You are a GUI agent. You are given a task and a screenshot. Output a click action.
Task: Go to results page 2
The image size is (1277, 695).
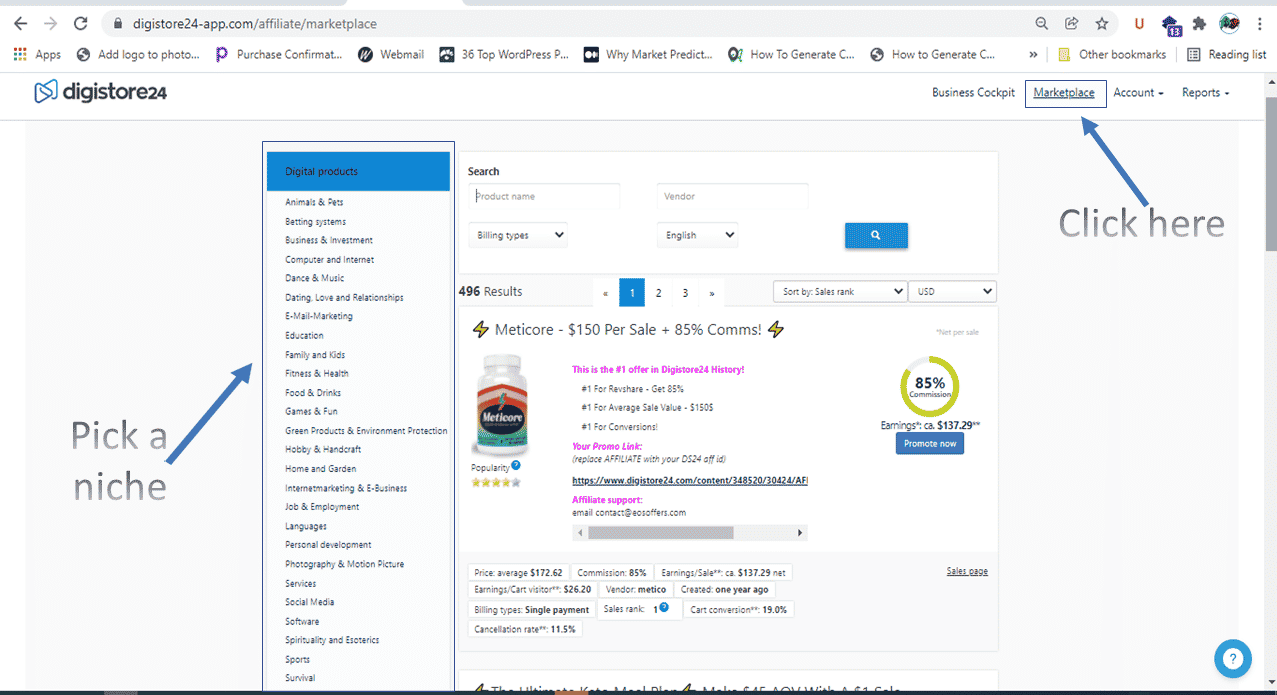point(658,293)
